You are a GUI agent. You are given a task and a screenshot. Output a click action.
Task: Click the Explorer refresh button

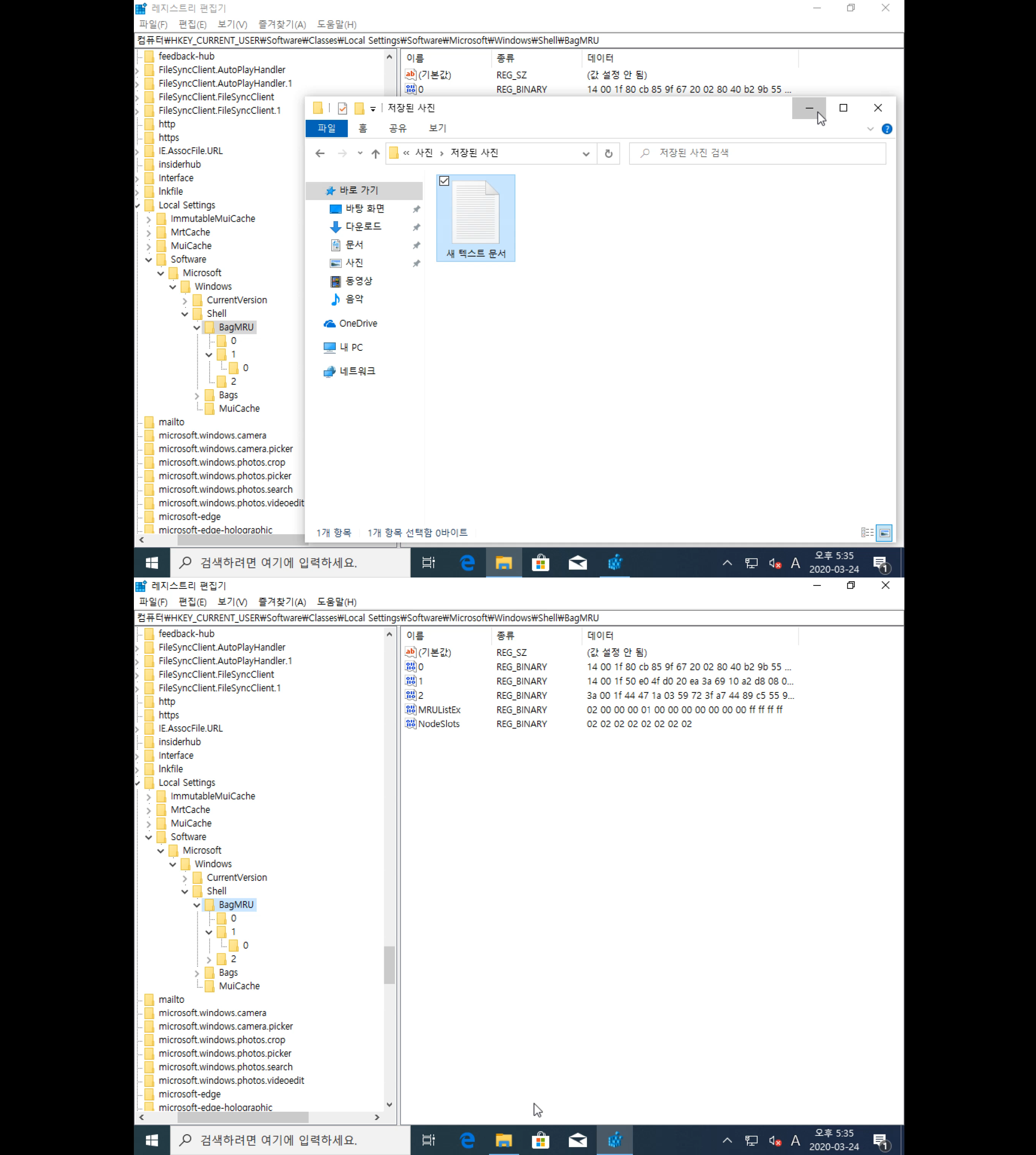point(608,153)
